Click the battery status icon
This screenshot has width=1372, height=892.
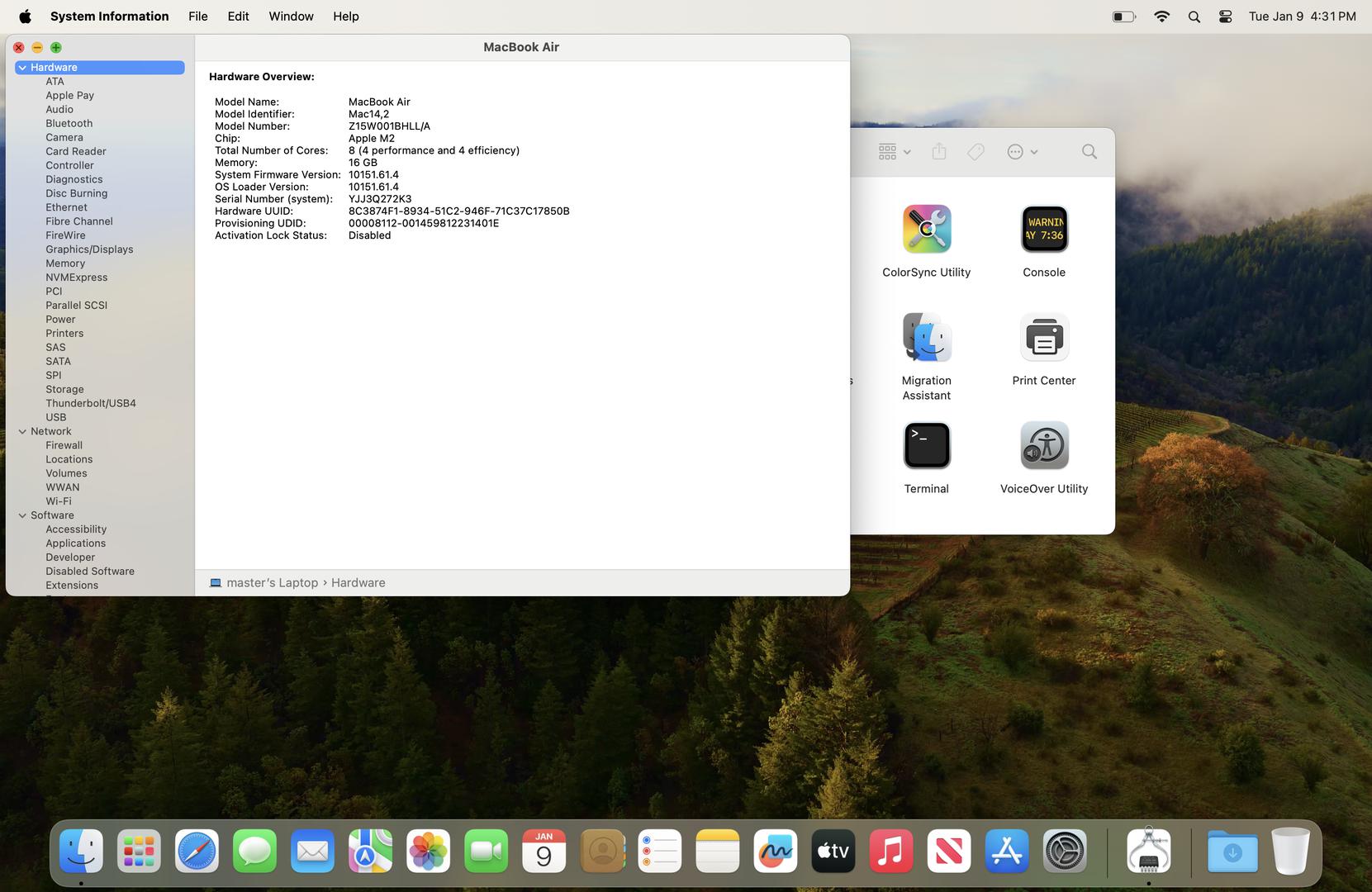click(1123, 17)
